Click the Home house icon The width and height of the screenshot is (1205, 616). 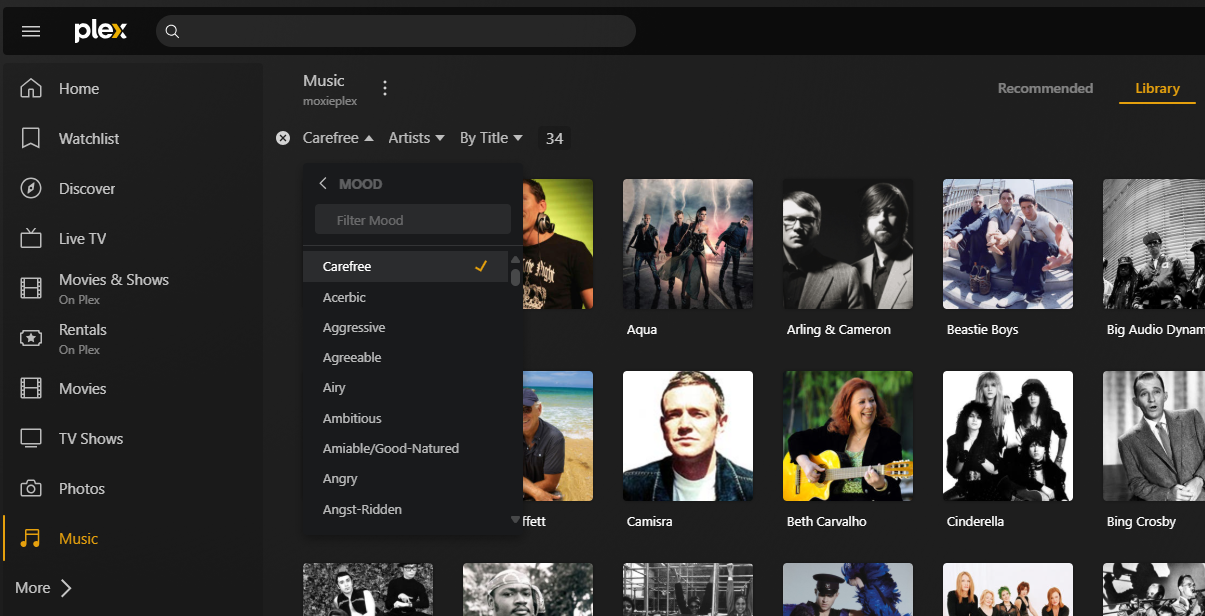point(31,88)
